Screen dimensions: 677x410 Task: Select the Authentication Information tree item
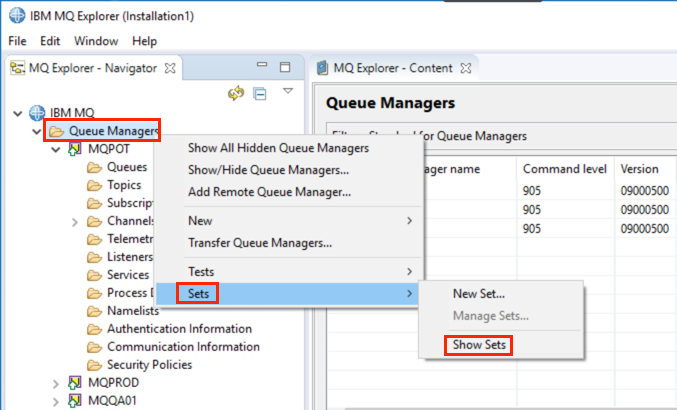(180, 329)
